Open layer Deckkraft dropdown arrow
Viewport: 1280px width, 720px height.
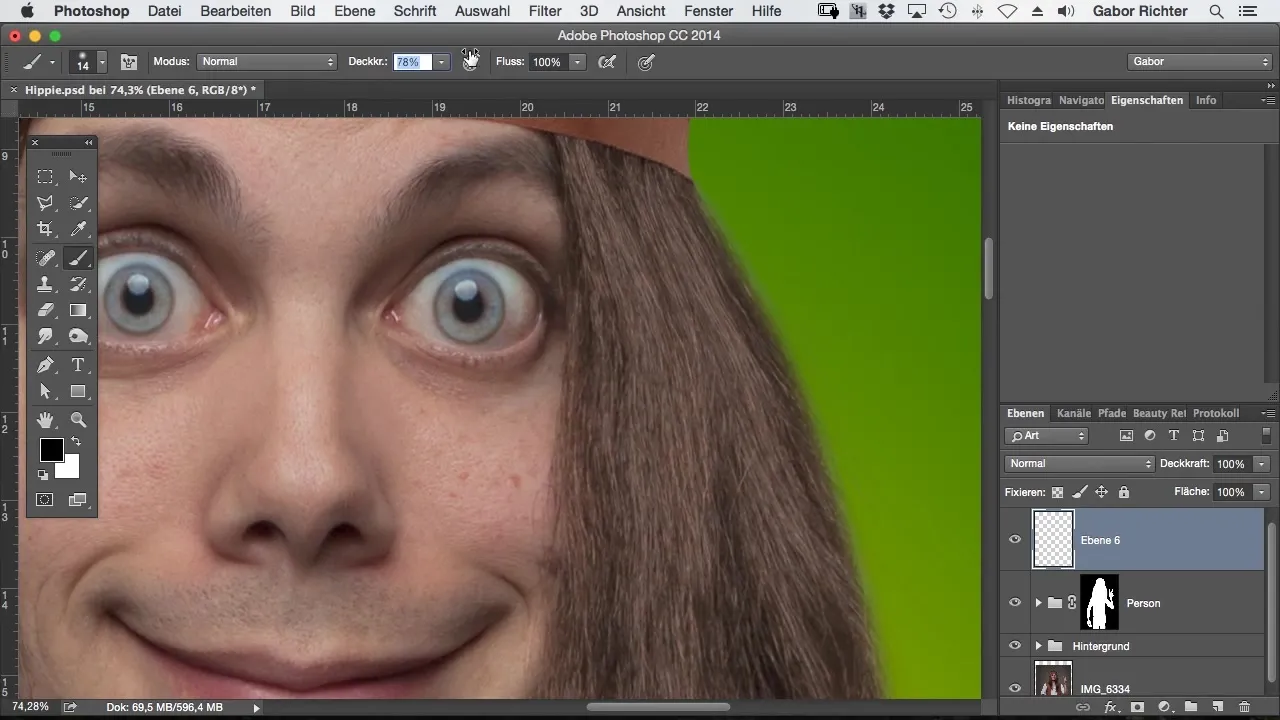tap(1262, 464)
